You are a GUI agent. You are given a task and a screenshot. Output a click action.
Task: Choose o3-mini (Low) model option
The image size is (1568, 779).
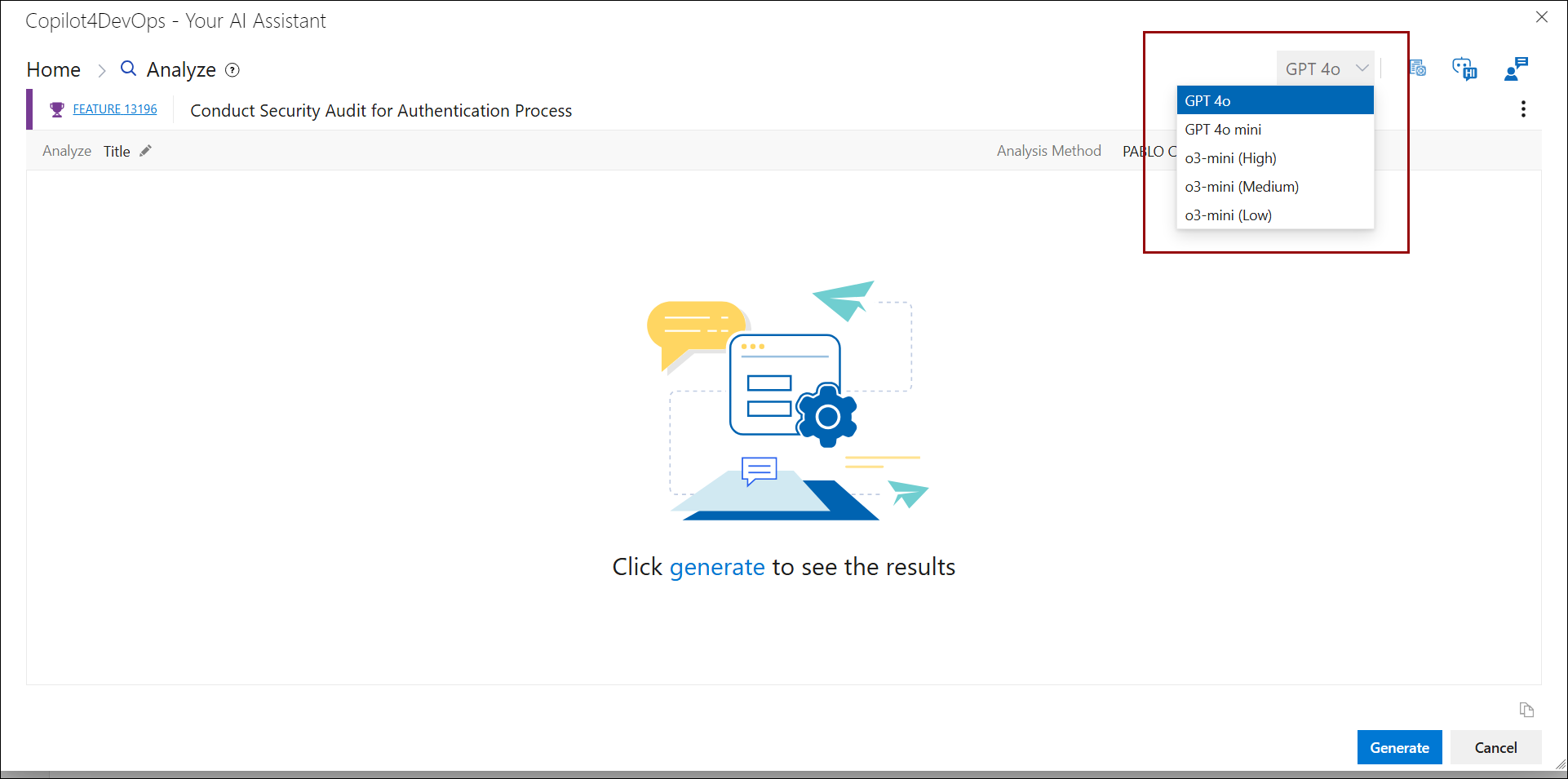pyautogui.click(x=1275, y=215)
